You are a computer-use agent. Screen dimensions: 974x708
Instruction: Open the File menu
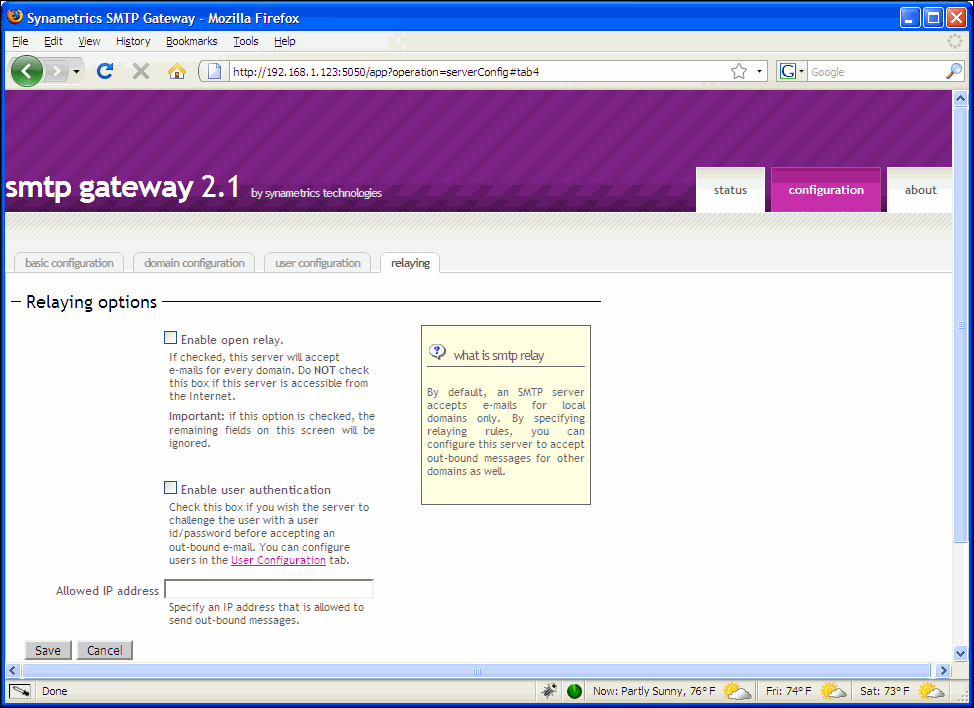point(20,41)
